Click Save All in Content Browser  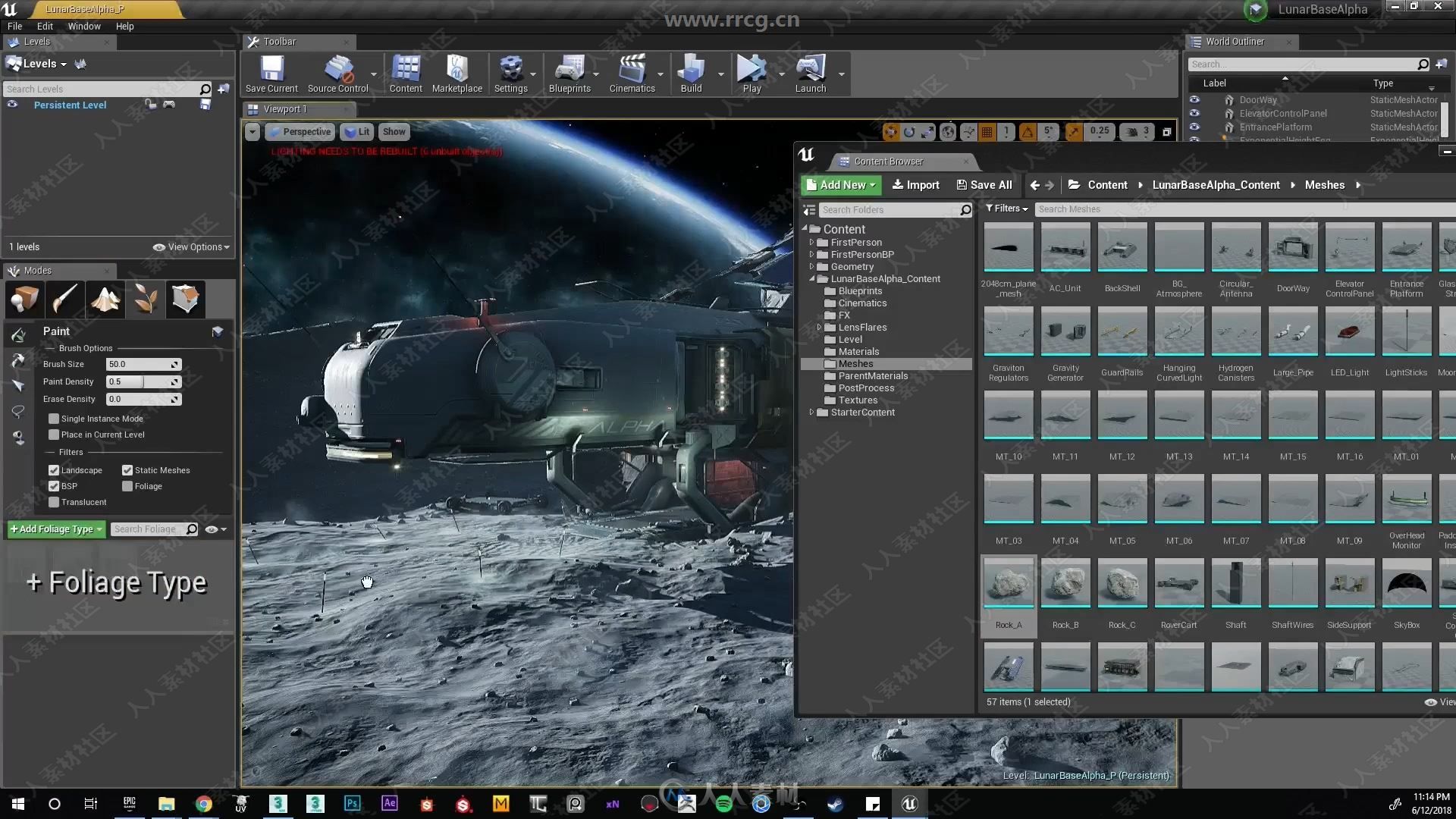986,184
